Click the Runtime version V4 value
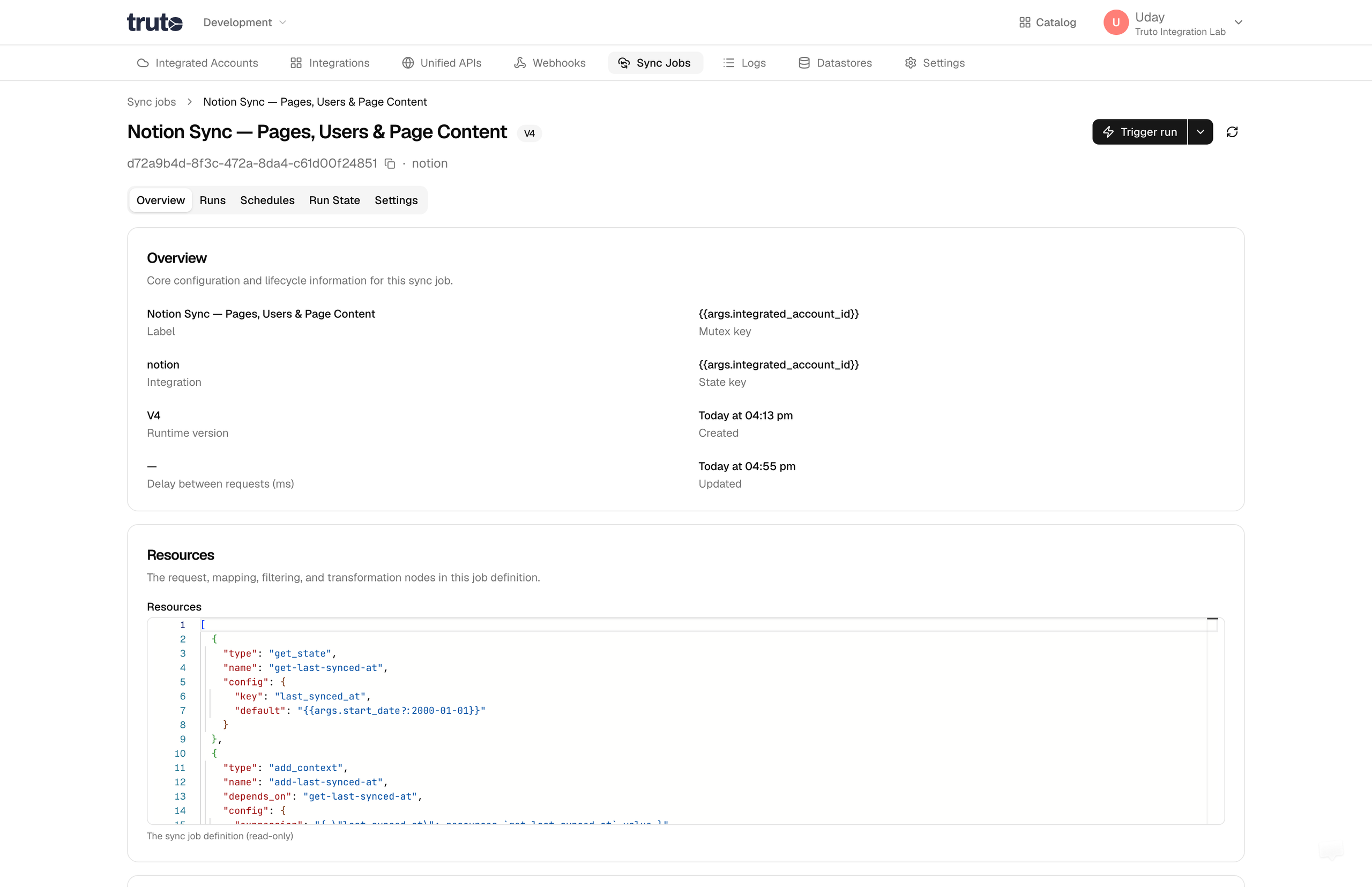1372x887 pixels. (153, 415)
